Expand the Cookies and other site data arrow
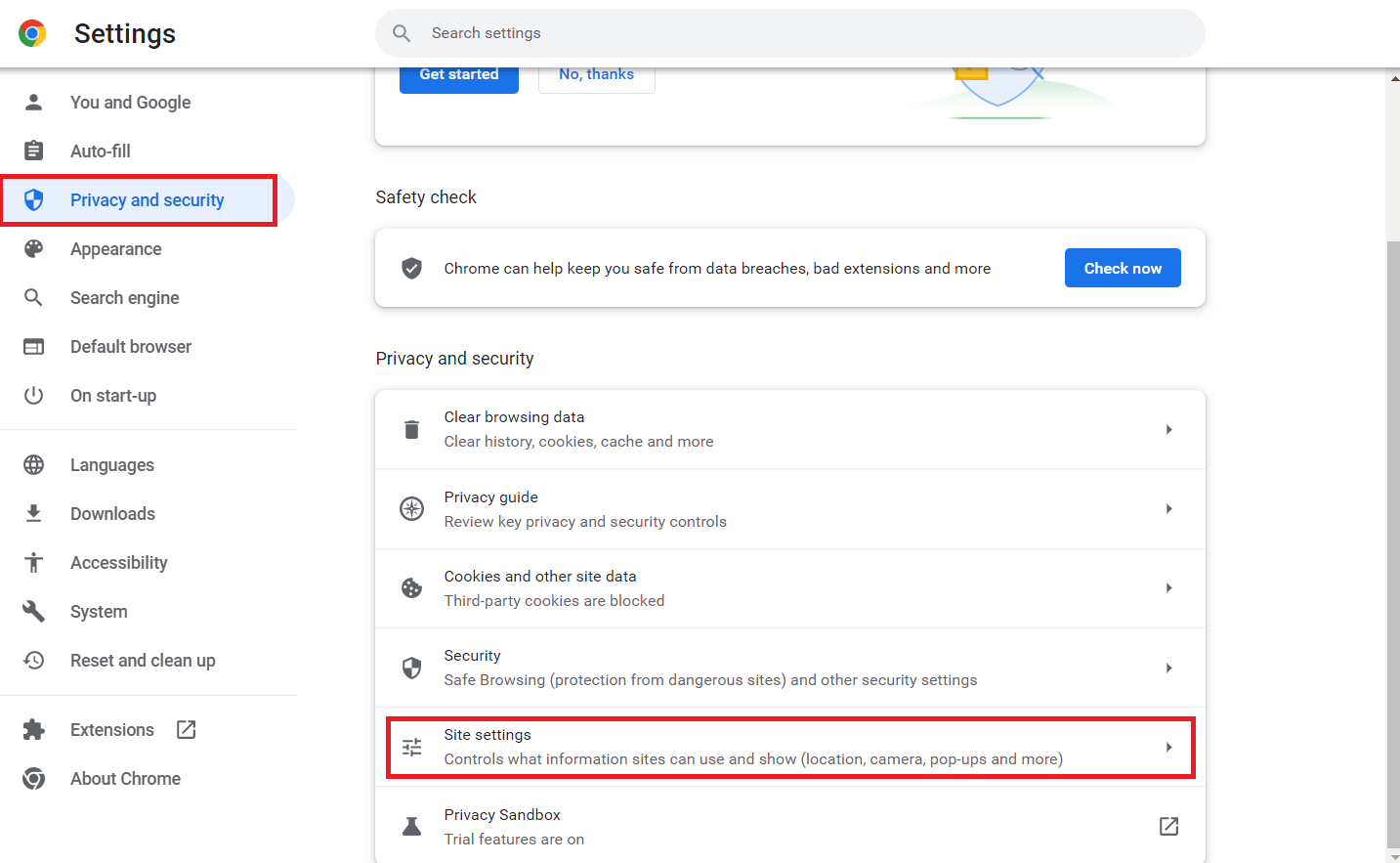Viewport: 1400px width, 863px height. point(1168,588)
